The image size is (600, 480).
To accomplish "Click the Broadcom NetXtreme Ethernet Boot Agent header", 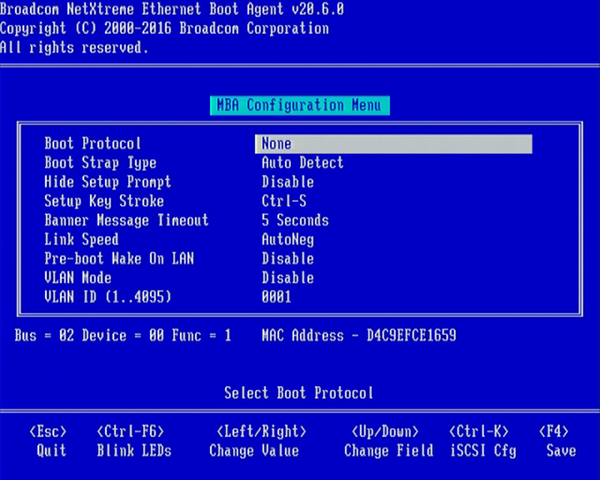I will [x=172, y=9].
